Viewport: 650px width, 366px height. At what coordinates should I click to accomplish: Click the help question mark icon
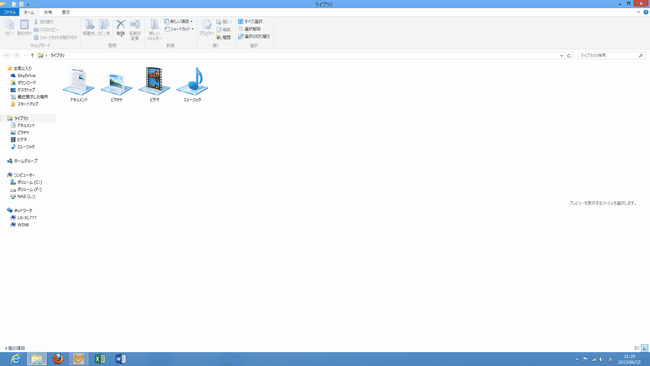pos(645,12)
